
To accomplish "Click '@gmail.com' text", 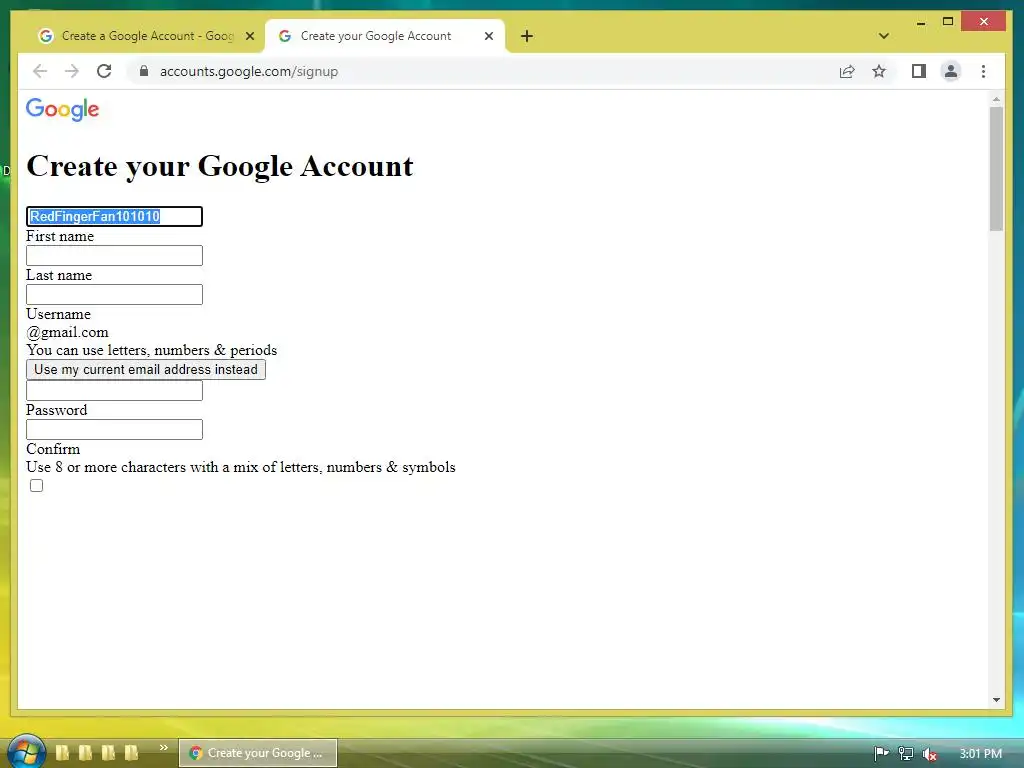I will point(67,332).
